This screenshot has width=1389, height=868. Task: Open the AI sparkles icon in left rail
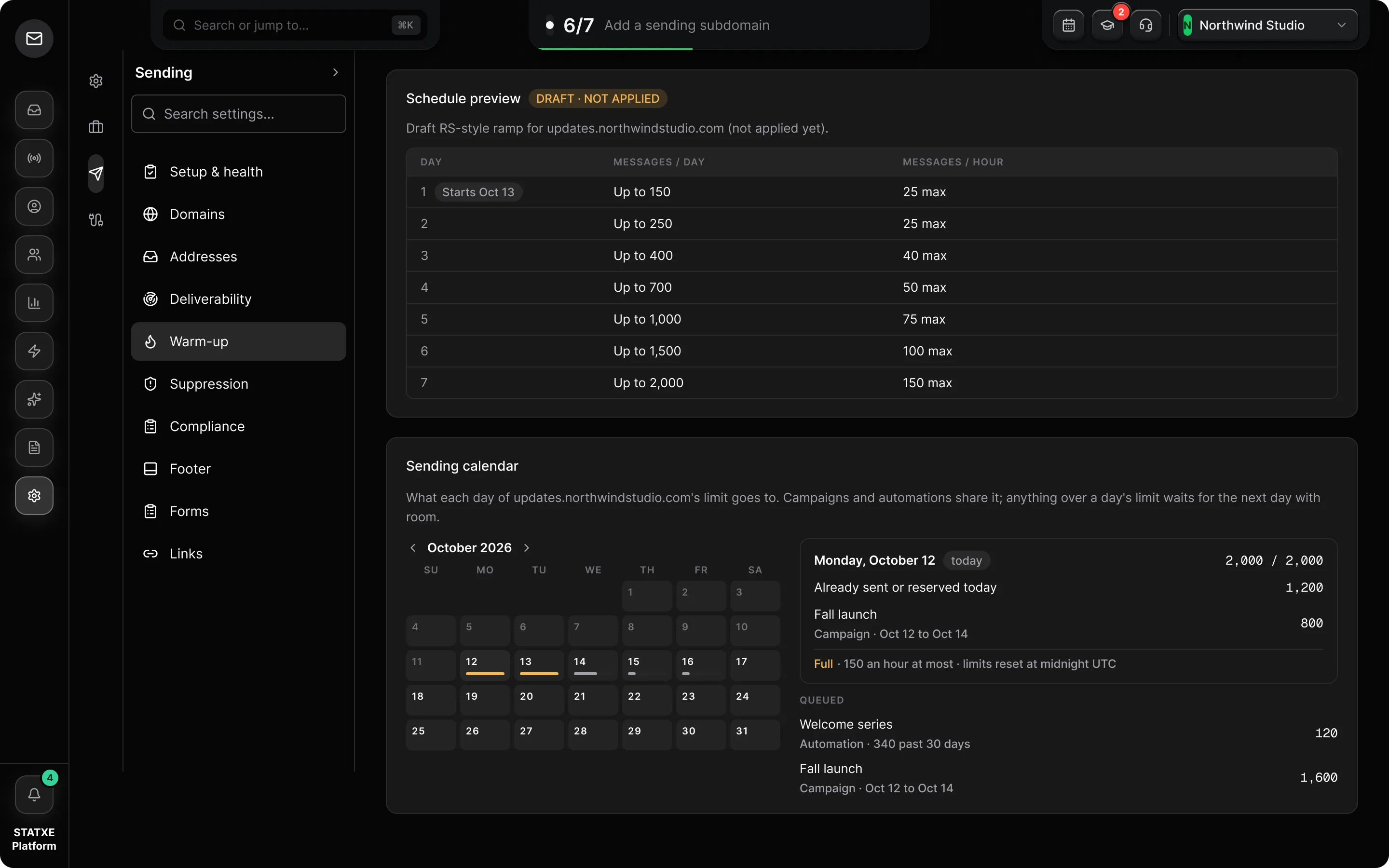(34, 399)
